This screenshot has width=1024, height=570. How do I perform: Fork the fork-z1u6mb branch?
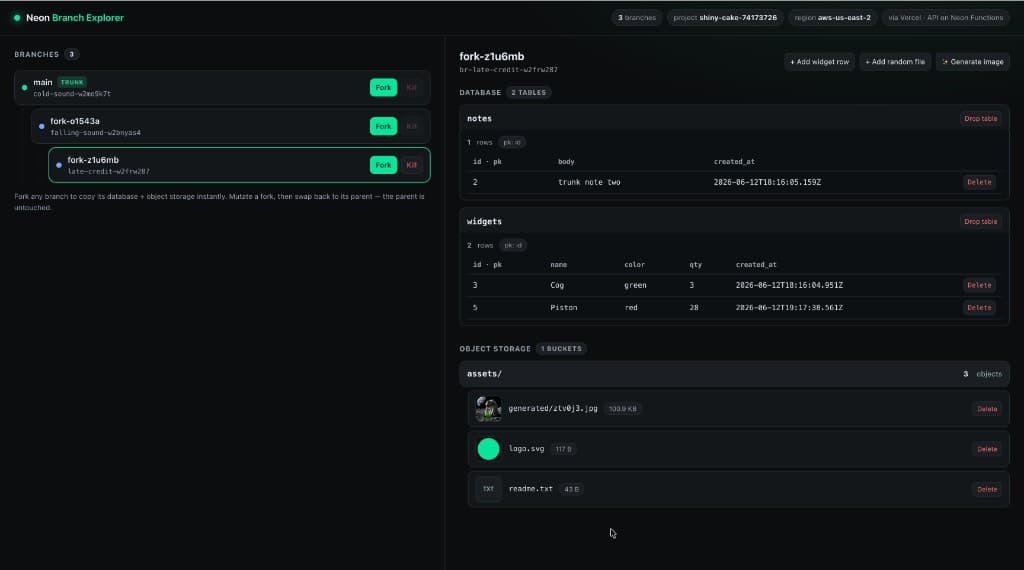pyautogui.click(x=383, y=165)
